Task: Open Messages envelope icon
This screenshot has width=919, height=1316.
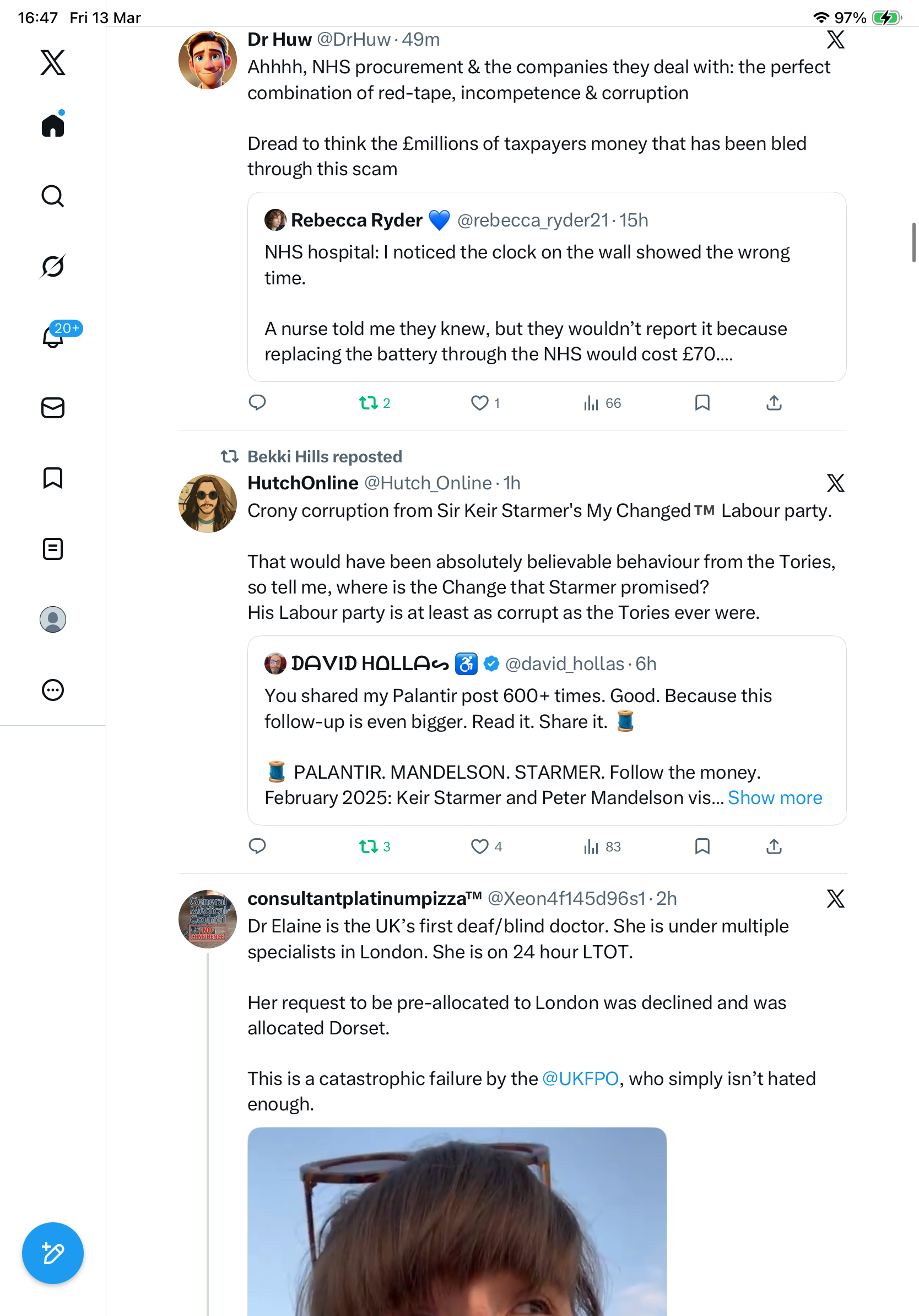Action: click(x=53, y=408)
